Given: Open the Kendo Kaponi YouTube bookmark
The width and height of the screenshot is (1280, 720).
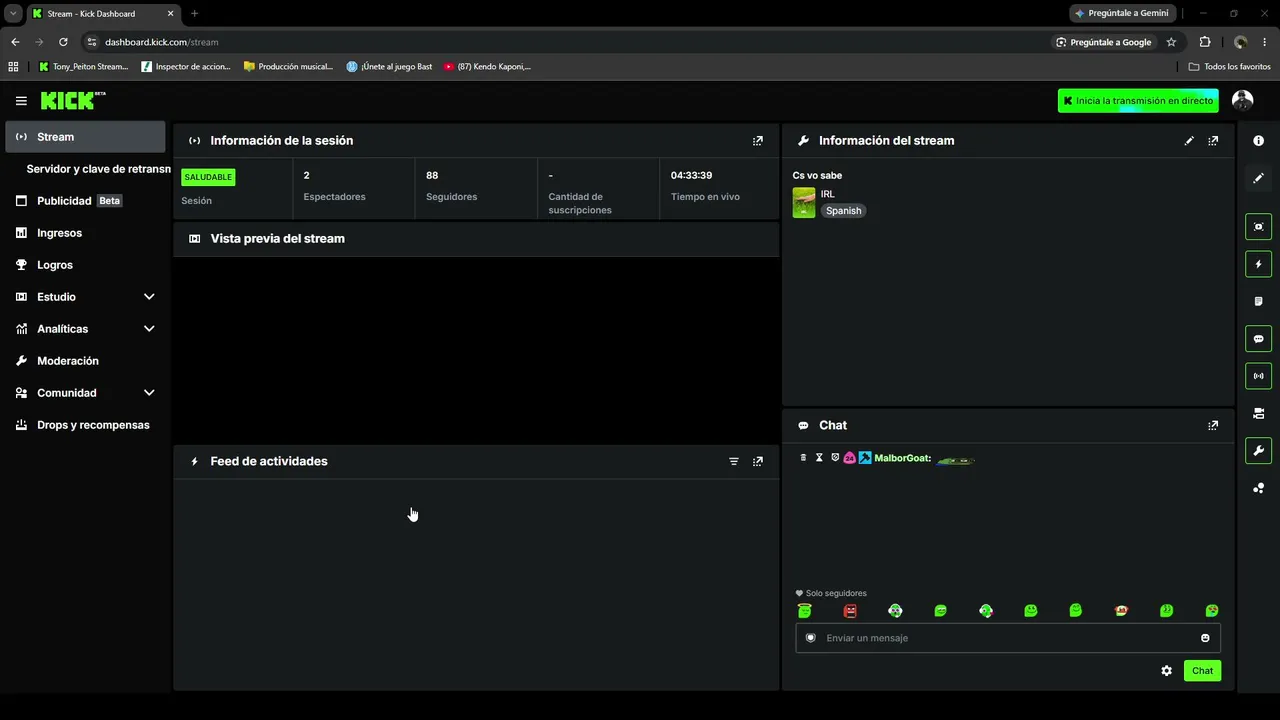Looking at the screenshot, I should tap(487, 67).
